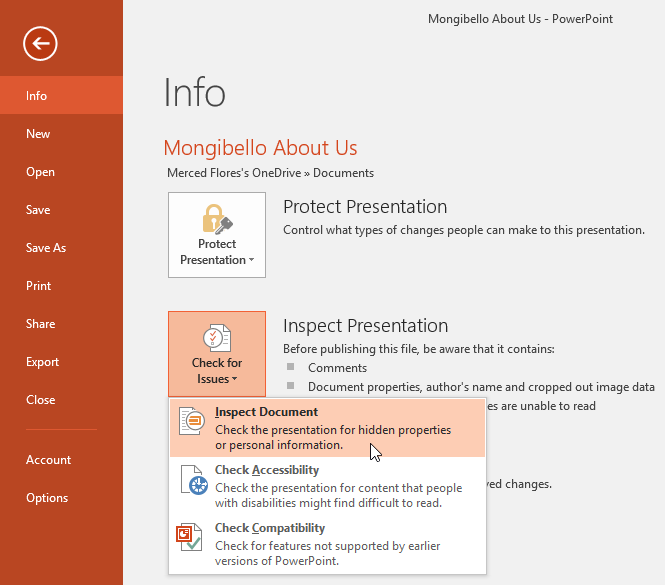Choose Save in the sidebar
The height and width of the screenshot is (585, 665).
coord(38,210)
